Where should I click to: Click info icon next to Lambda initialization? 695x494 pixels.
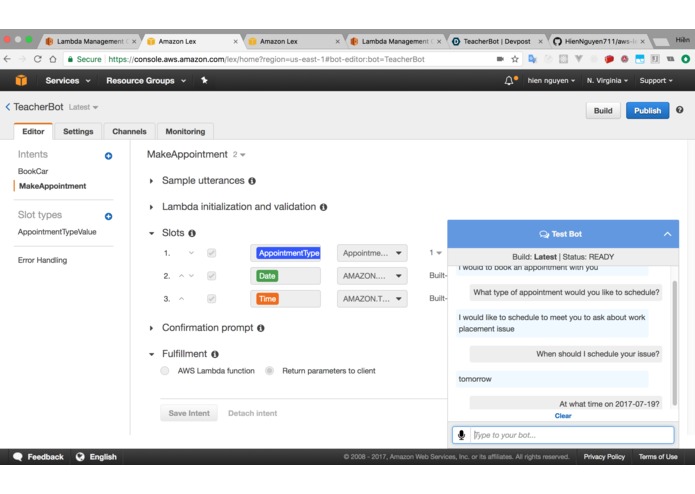324,207
